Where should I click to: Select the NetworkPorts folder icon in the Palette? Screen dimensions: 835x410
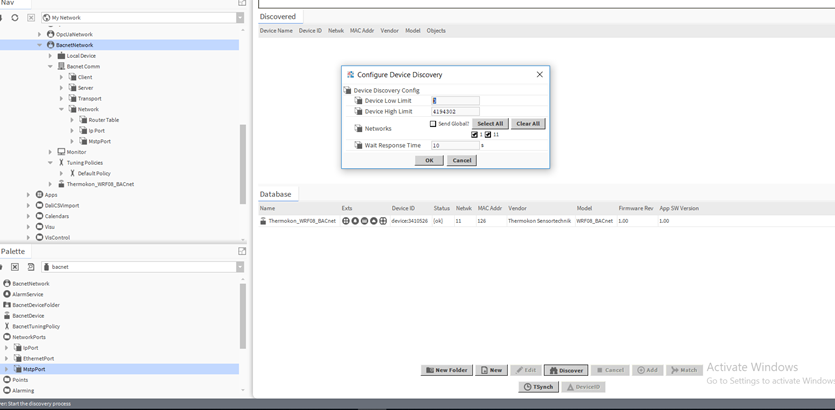coord(7,337)
